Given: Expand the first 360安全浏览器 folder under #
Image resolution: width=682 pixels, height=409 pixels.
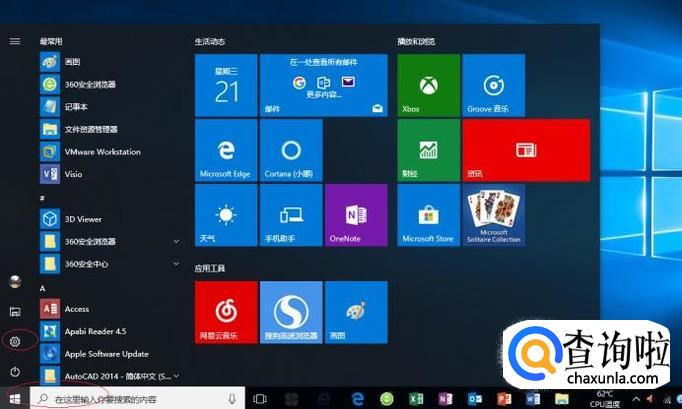Looking at the screenshot, I should click(x=176, y=241).
